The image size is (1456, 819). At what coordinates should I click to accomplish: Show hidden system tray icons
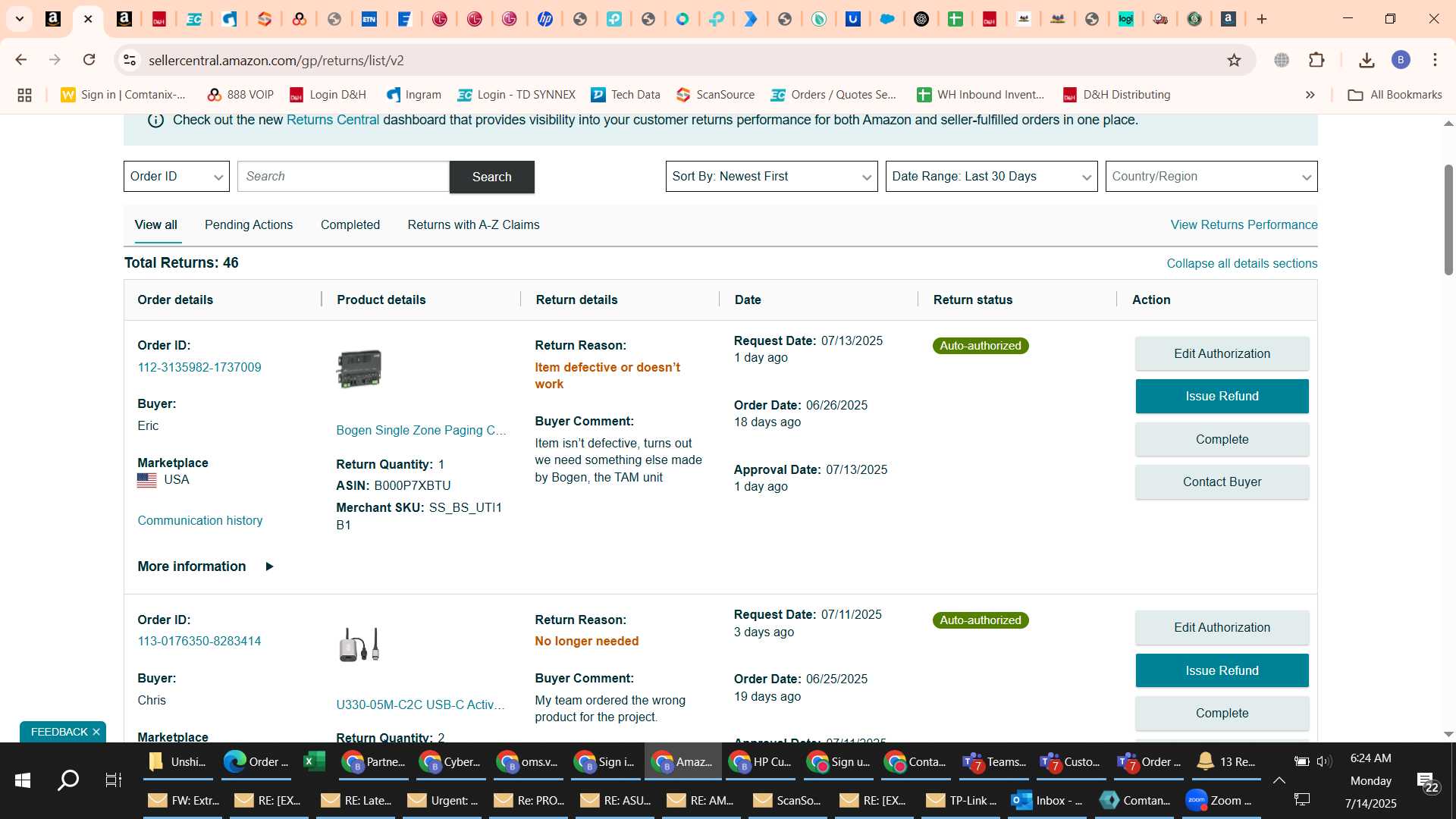(x=1279, y=780)
